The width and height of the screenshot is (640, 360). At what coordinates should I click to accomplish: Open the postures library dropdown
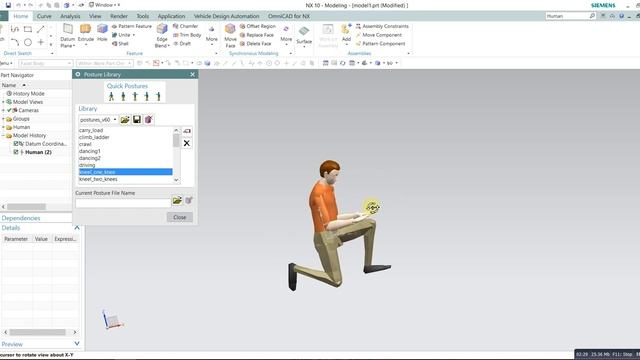pos(98,120)
